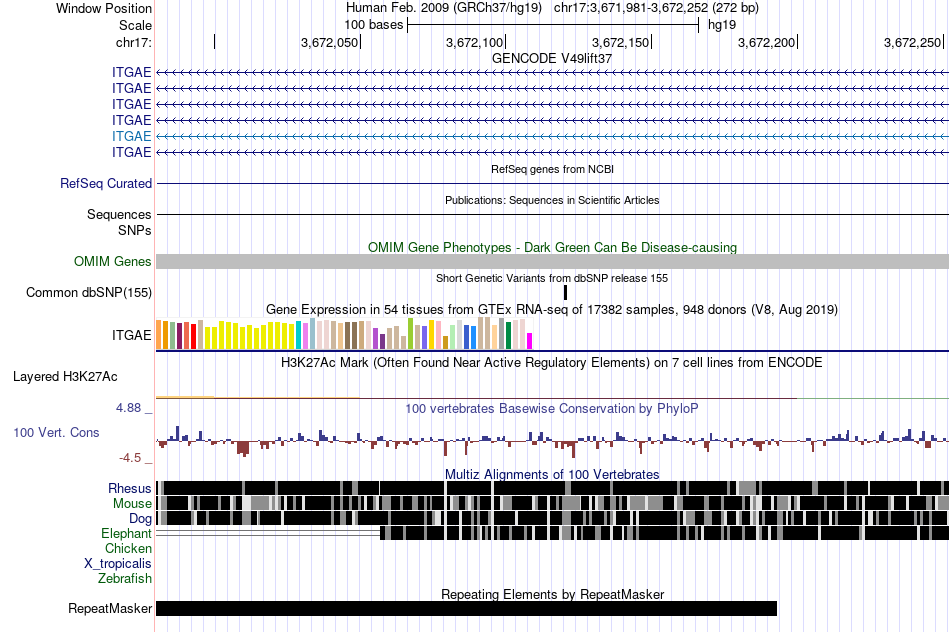Click the 4.88 conservation maximum value
950x632 pixels.
point(128,408)
